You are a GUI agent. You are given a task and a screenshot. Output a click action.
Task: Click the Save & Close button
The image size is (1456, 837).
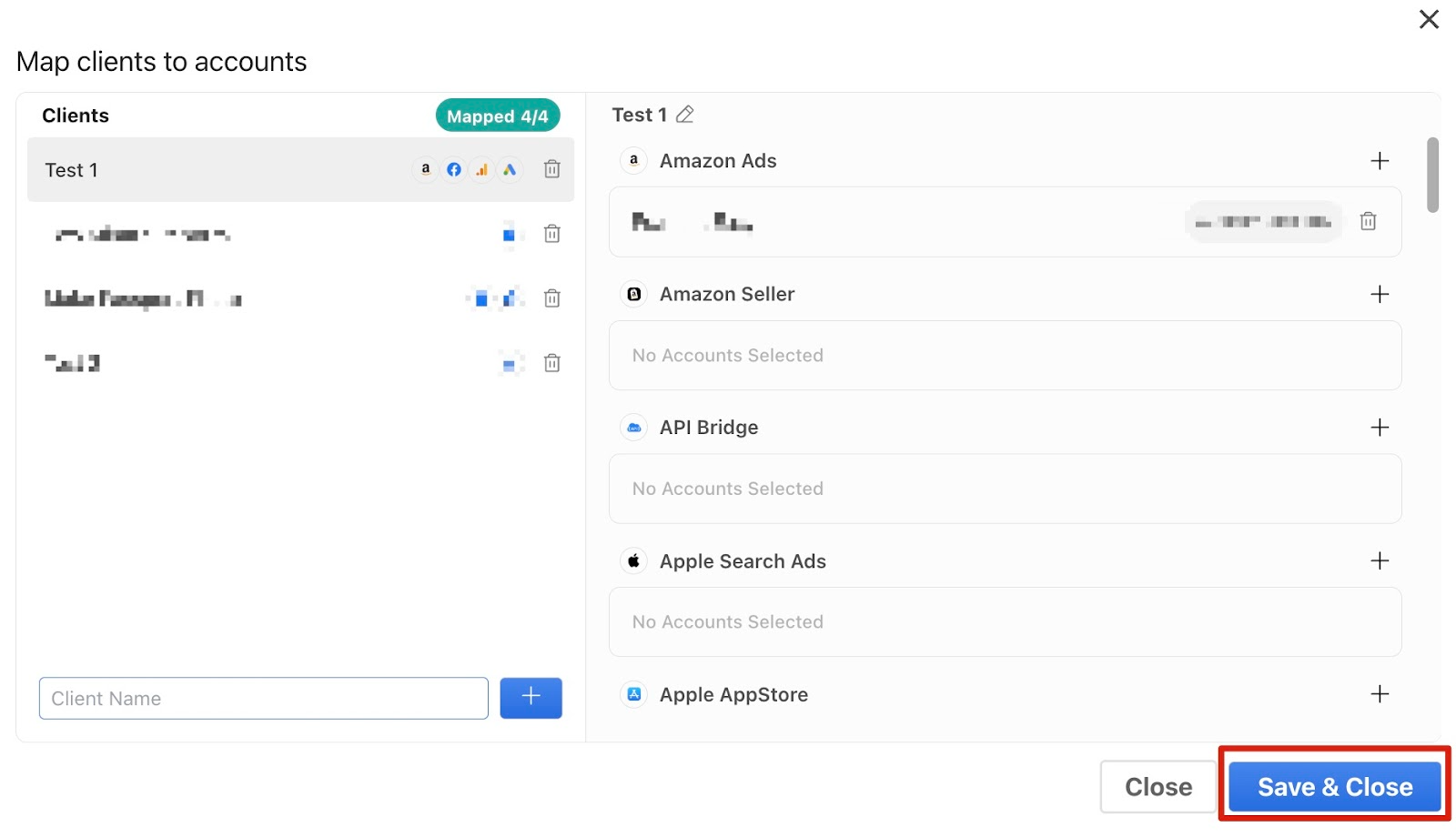(1334, 787)
